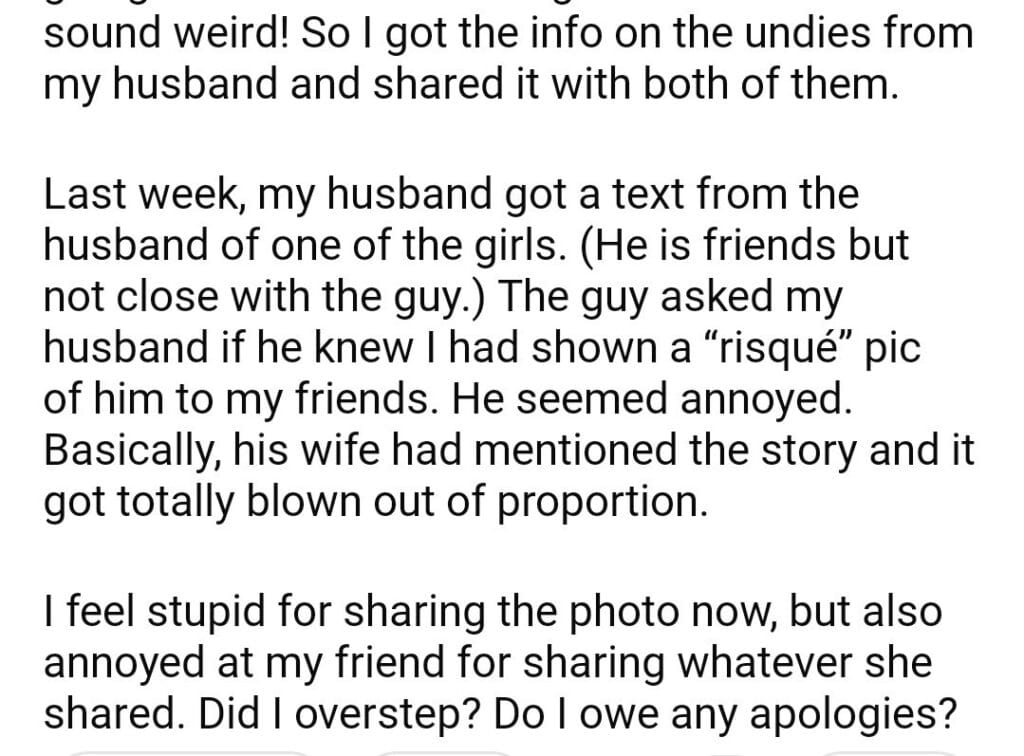
Task: Tap the second pill button below the post
Action: click(x=440, y=750)
